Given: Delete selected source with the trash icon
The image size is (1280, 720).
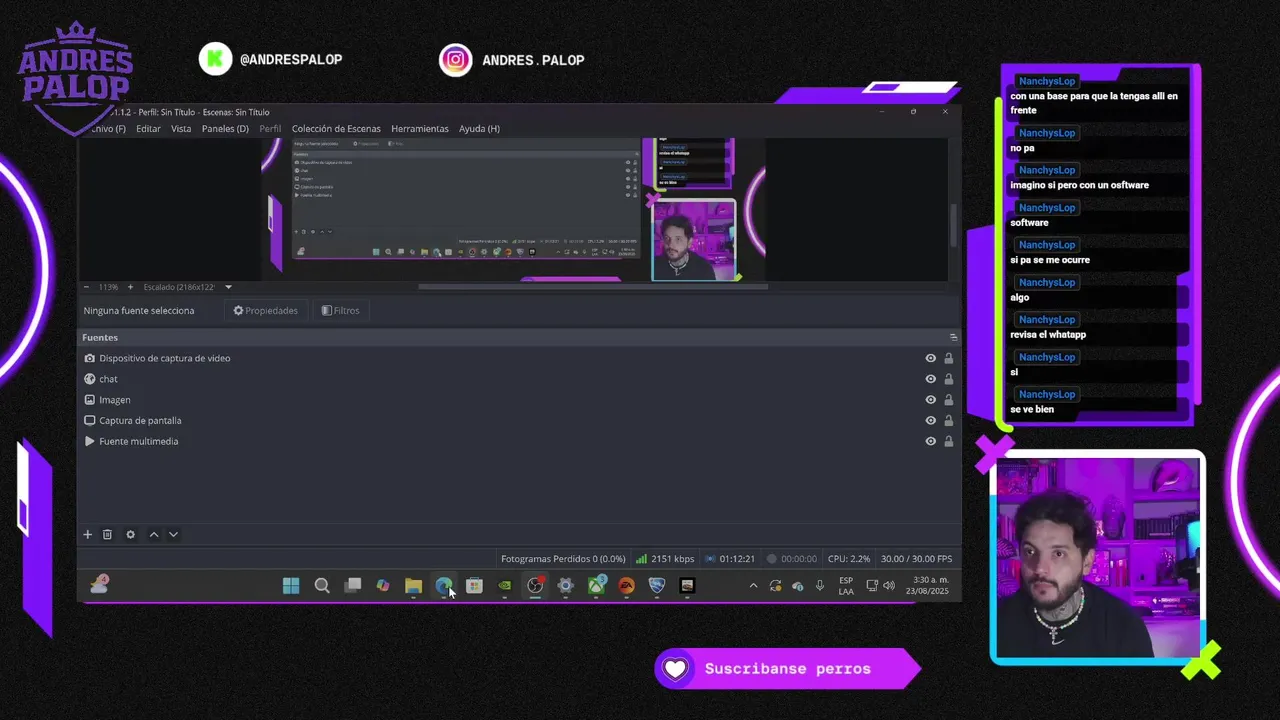Looking at the screenshot, I should [x=107, y=535].
